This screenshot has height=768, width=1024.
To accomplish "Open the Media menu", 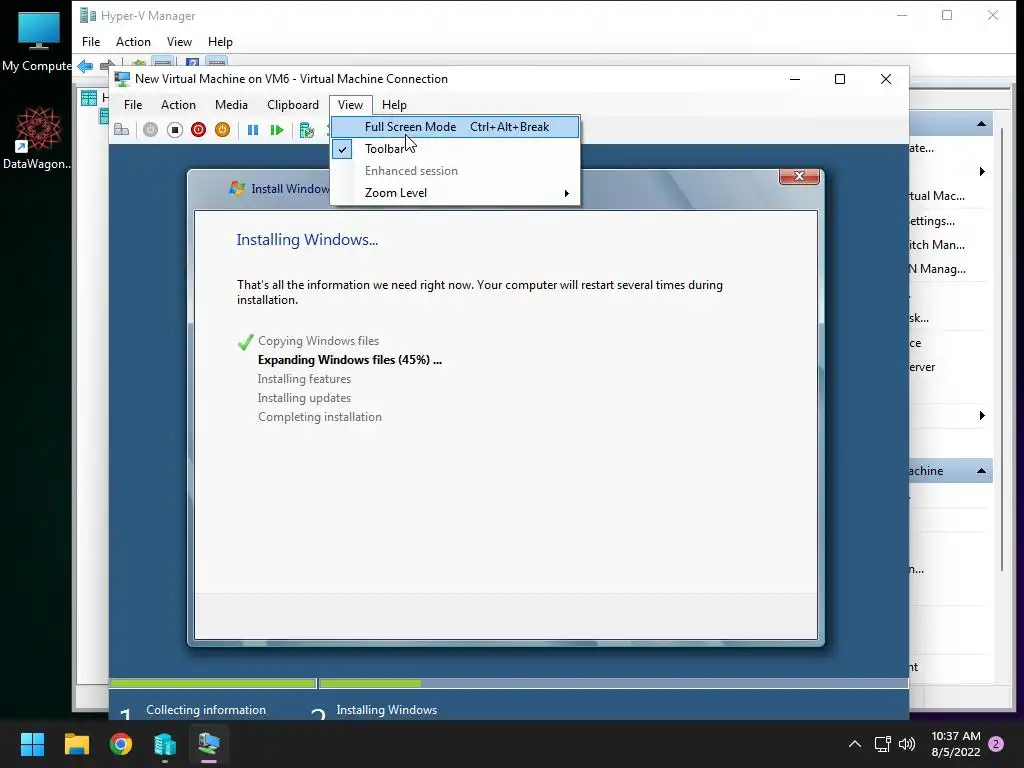I will tap(231, 104).
